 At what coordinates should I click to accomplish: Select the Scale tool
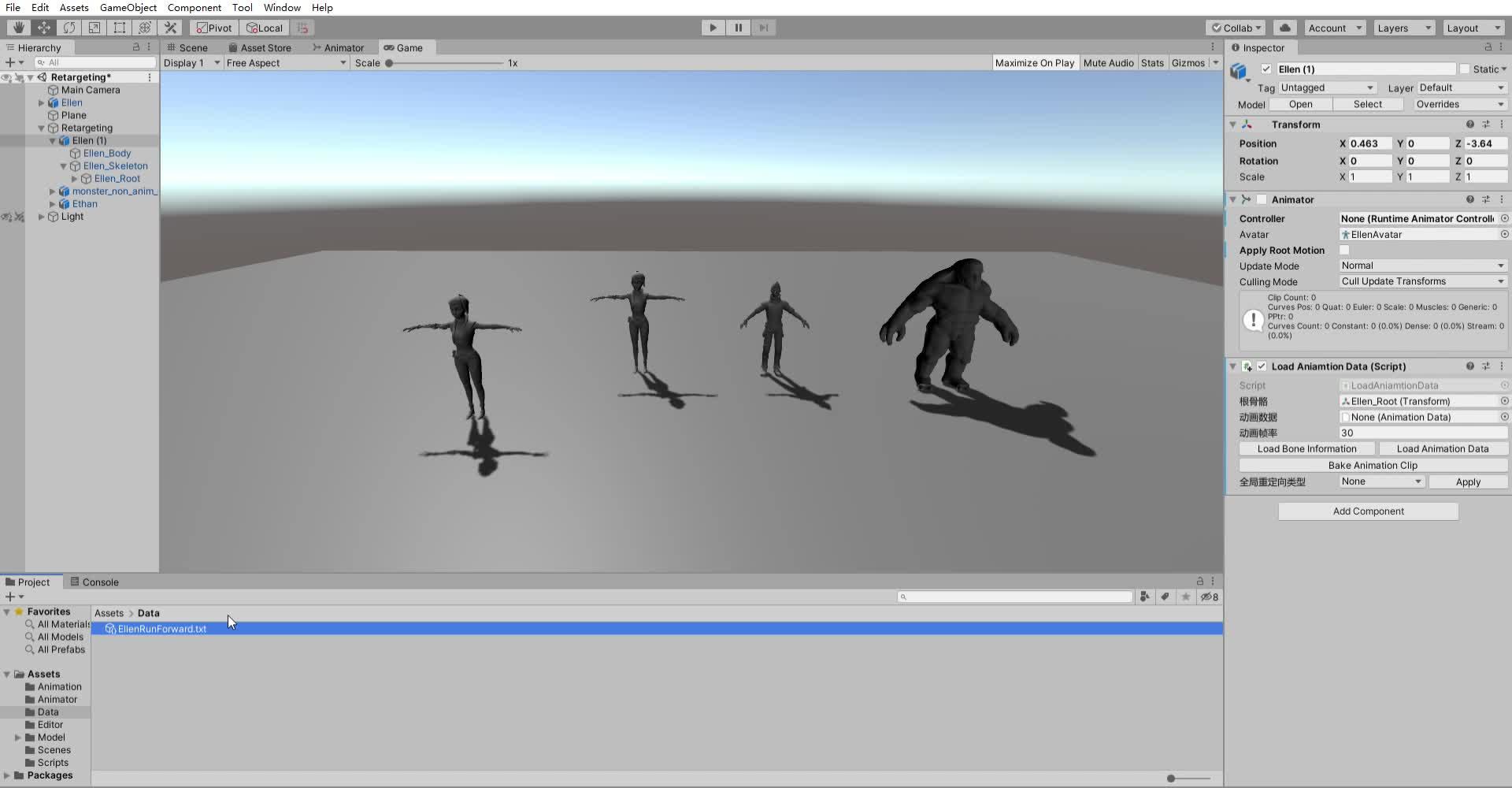point(94,28)
